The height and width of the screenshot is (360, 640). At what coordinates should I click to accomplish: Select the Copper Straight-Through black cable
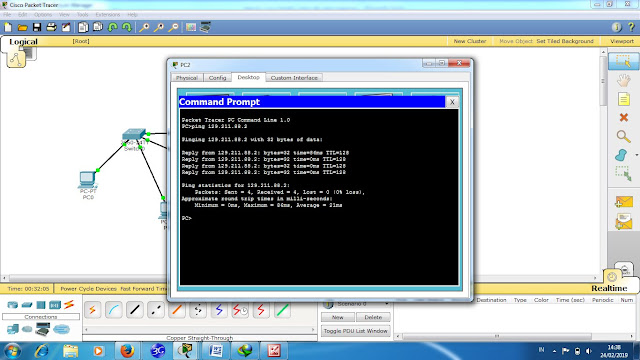pos(135,310)
